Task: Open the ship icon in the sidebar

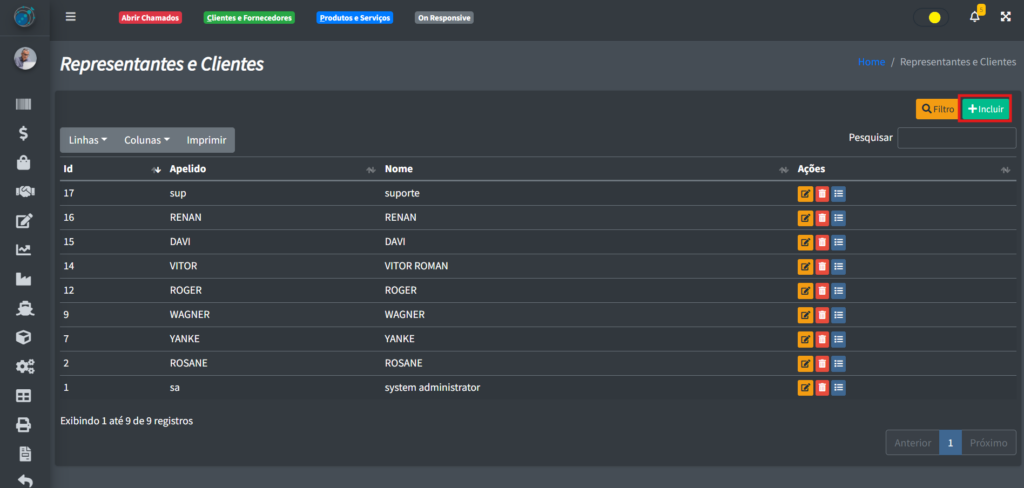Action: [x=25, y=308]
